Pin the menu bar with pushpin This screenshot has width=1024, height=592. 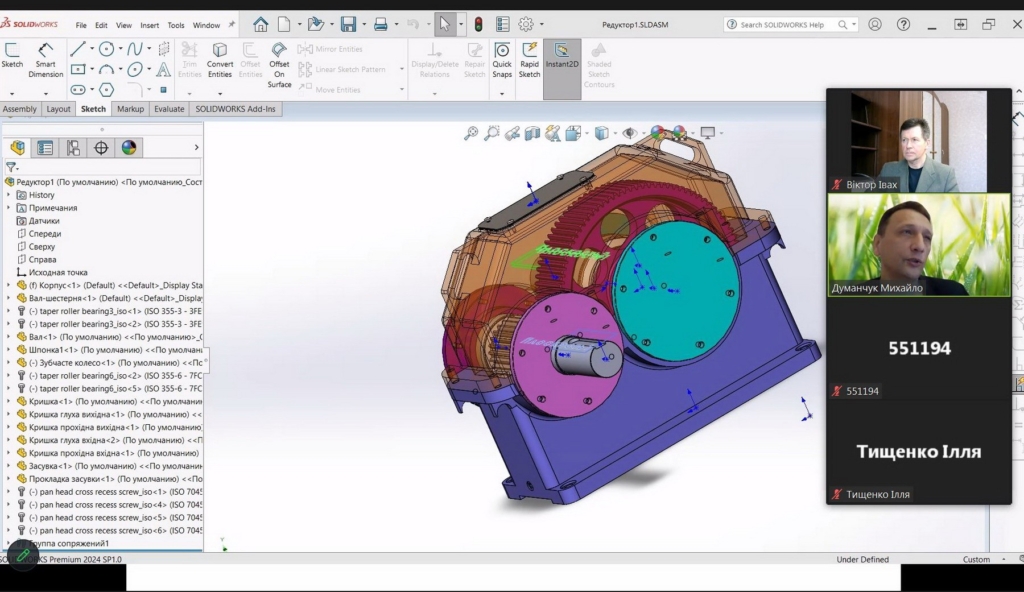click(x=232, y=25)
